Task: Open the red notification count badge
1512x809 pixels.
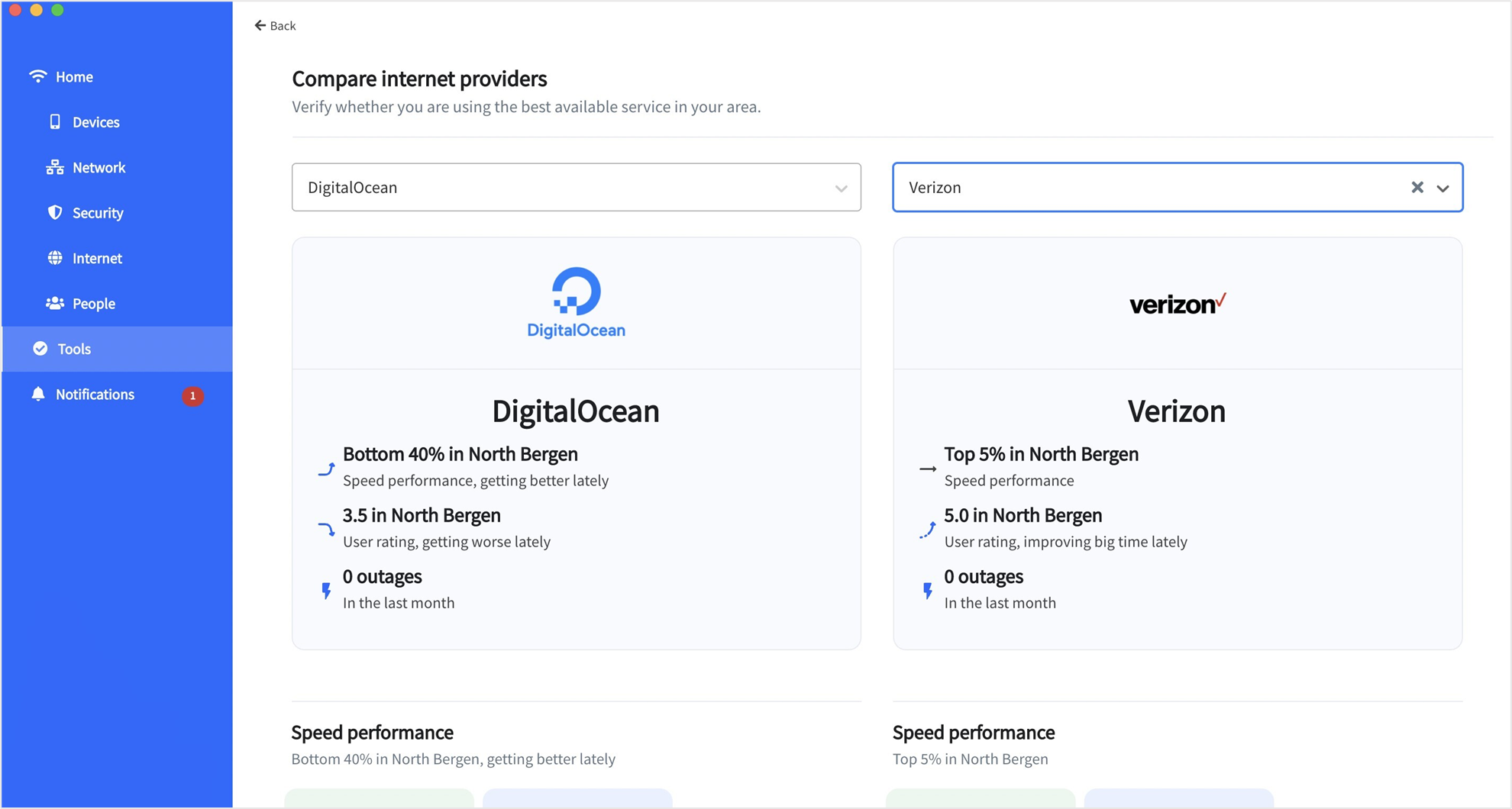Action: [192, 395]
